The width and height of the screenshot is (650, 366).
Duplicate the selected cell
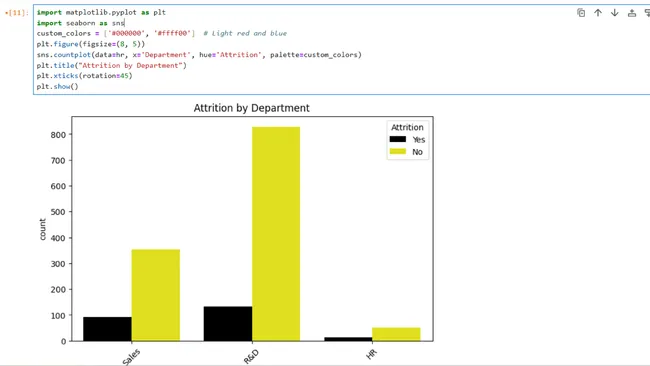point(581,13)
